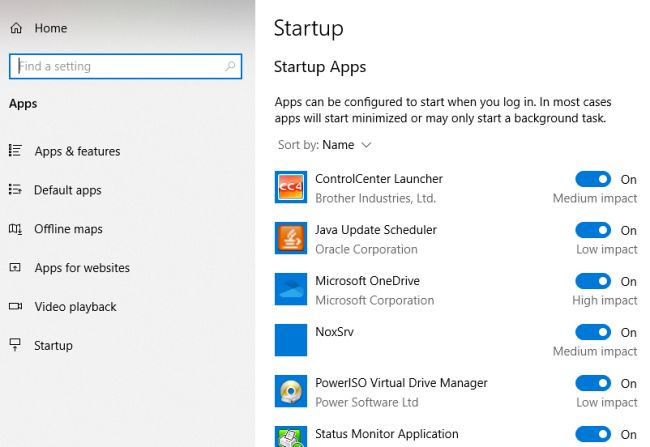Click the Java Update Scheduler name
The height and width of the screenshot is (447, 650).
pos(376,230)
